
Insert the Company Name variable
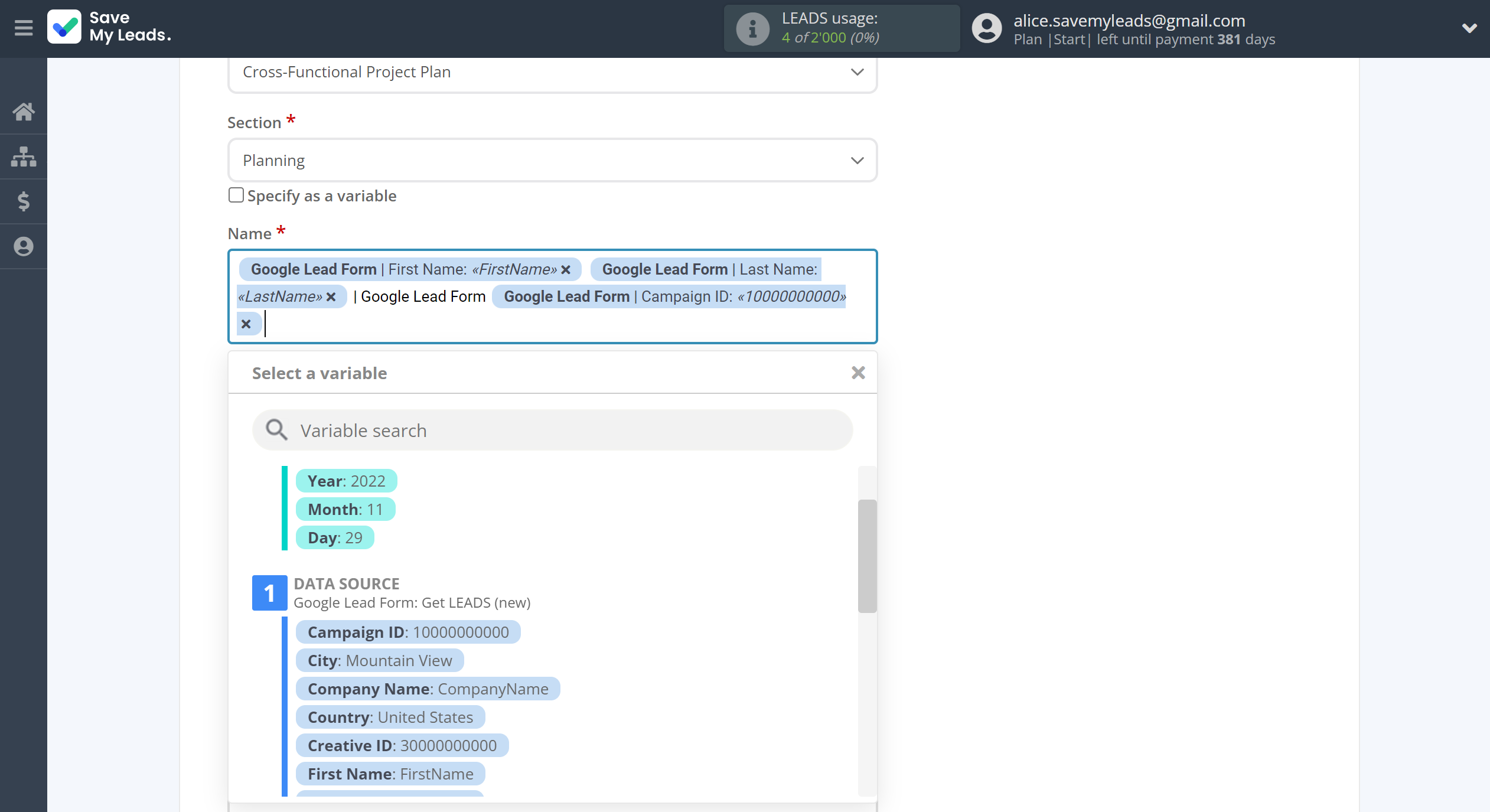point(428,689)
